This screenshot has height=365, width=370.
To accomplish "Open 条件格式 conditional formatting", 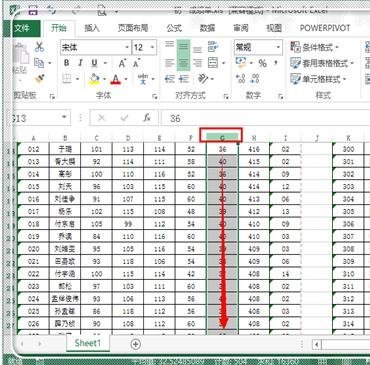I will pos(314,47).
